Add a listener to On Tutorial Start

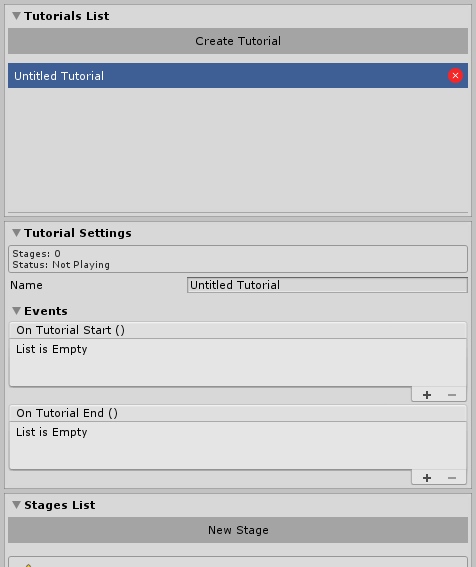[x=427, y=395]
